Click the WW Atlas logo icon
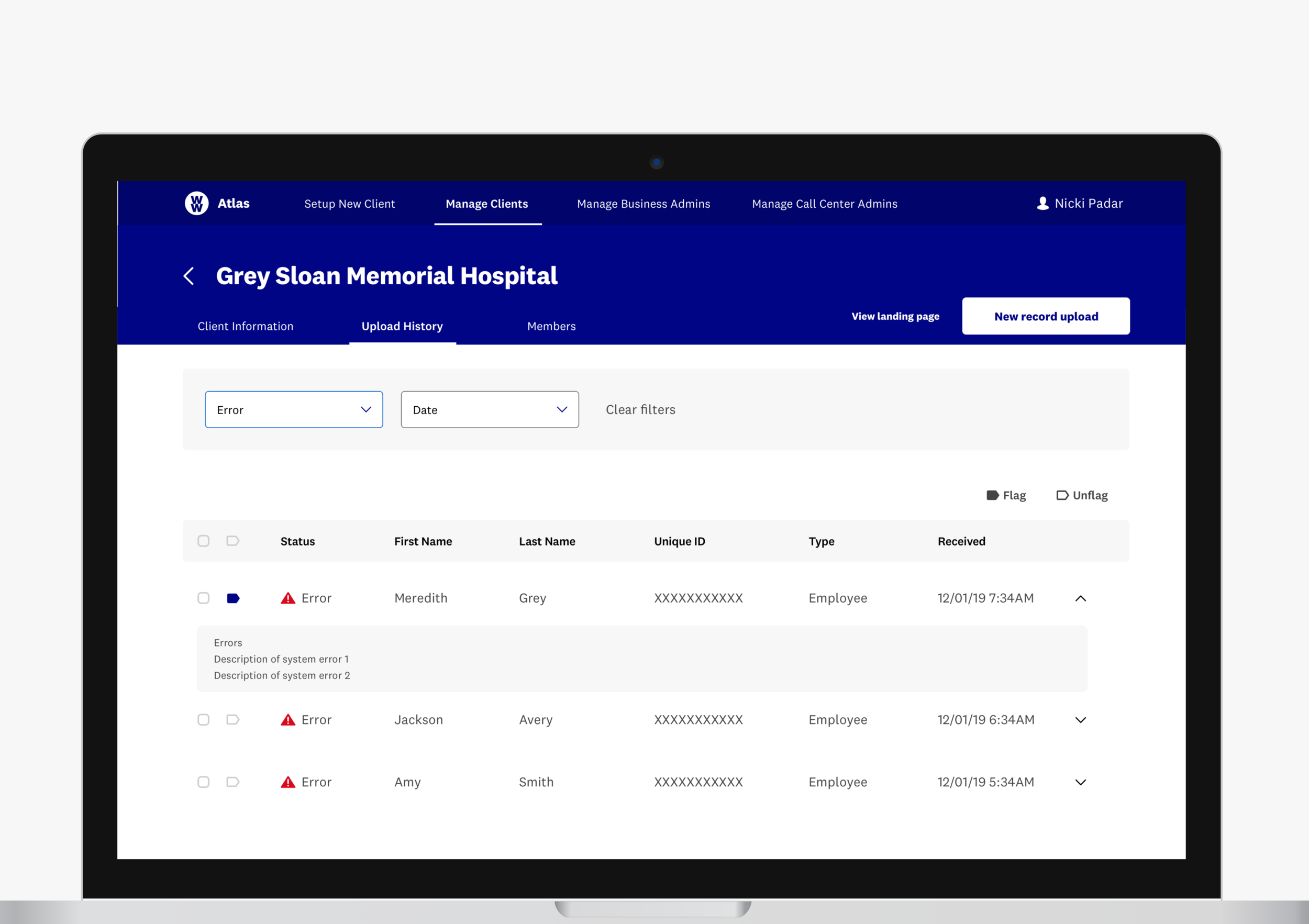Screen dimensions: 1309x924 coord(196,203)
